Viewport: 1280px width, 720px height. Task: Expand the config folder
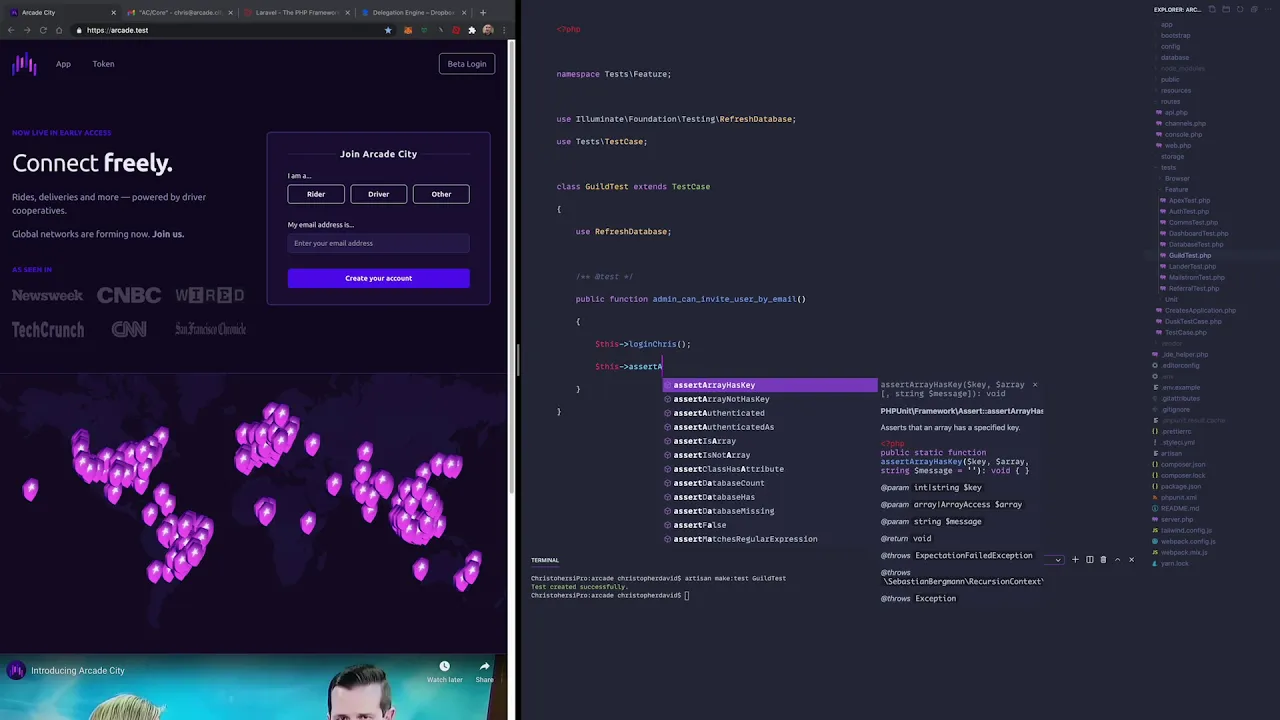[x=1170, y=46]
